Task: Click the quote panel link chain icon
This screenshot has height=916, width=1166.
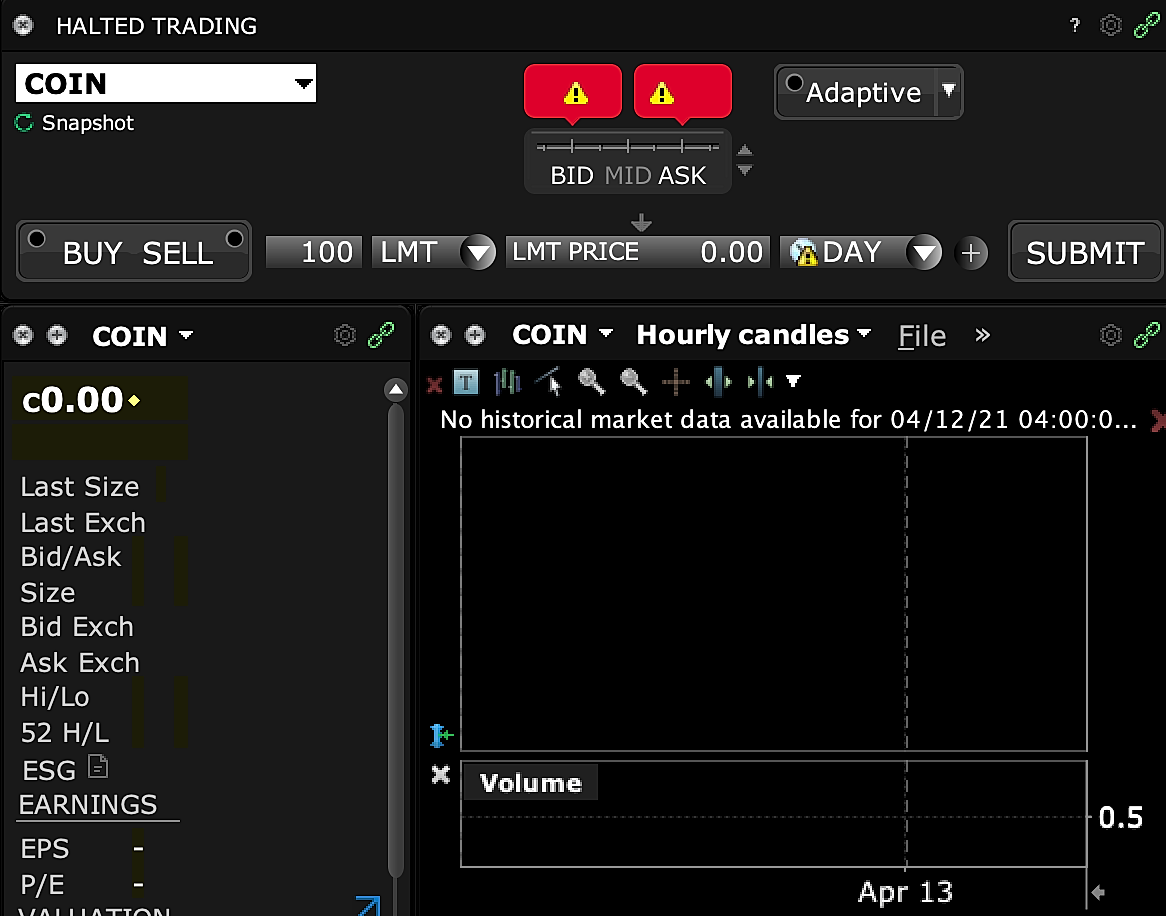Action: pos(381,335)
